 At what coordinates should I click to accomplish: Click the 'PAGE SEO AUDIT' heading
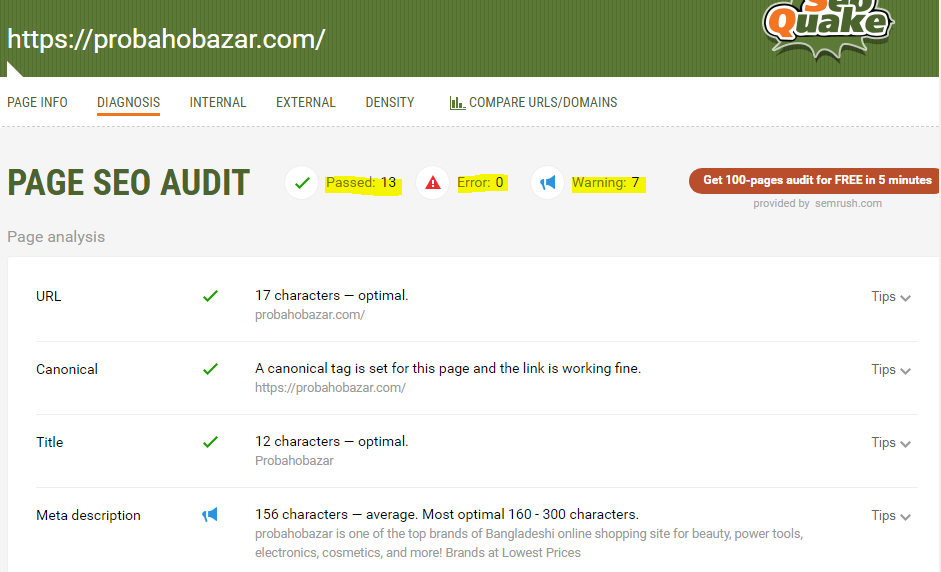[x=128, y=182]
